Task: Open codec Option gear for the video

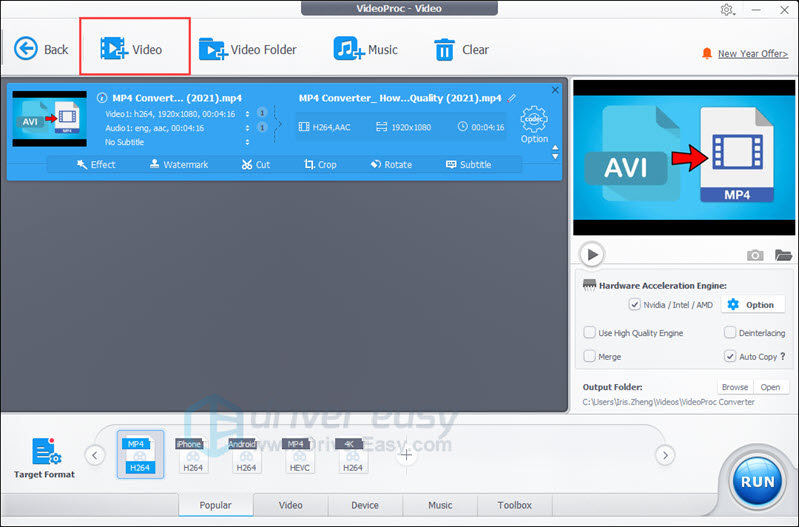Action: pyautogui.click(x=534, y=124)
